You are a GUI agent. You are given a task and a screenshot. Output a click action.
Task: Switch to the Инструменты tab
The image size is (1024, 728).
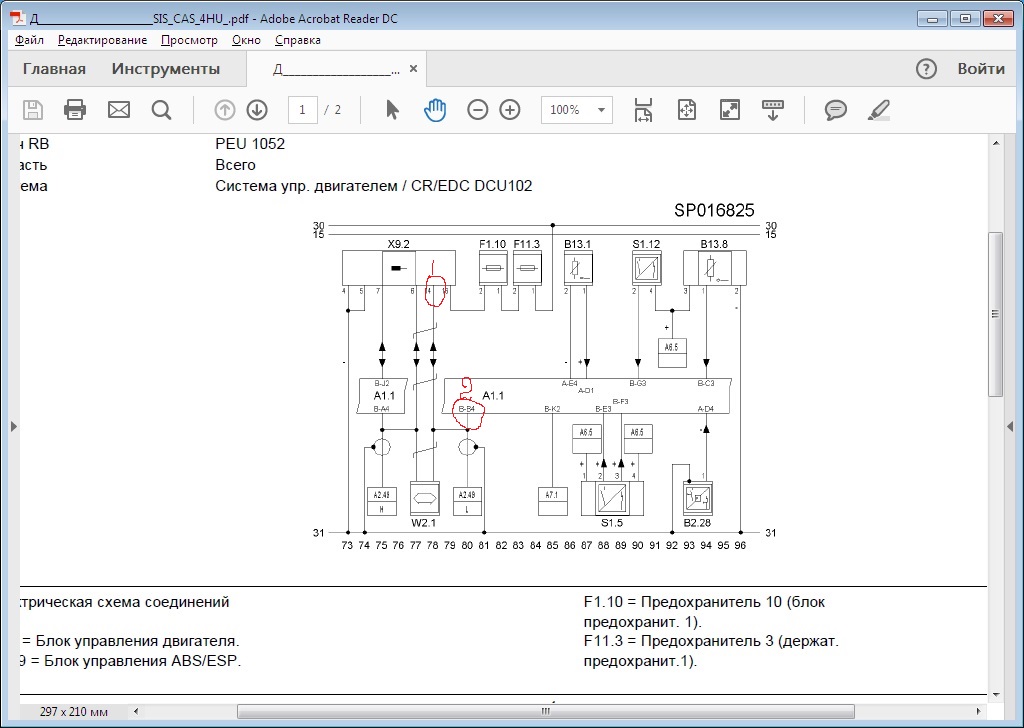point(166,69)
